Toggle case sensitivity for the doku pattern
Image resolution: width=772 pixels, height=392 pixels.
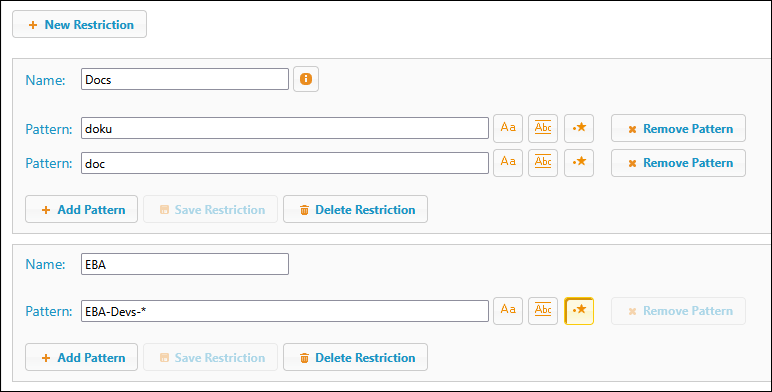(x=508, y=129)
